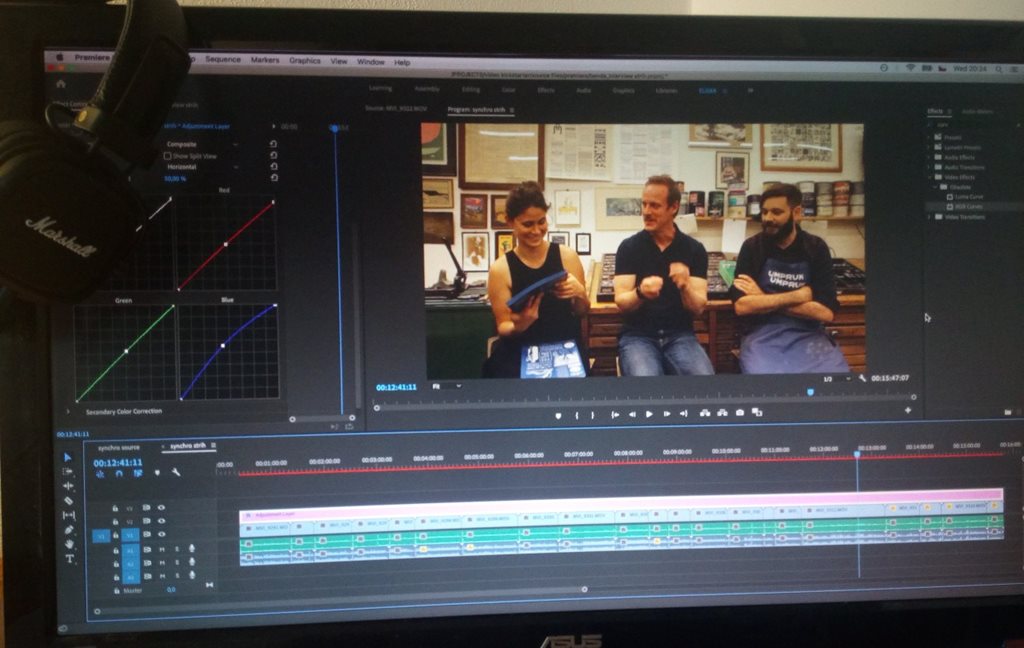This screenshot has width=1024, height=648.
Task: Switch to Editing workspace tab
Action: coord(470,89)
